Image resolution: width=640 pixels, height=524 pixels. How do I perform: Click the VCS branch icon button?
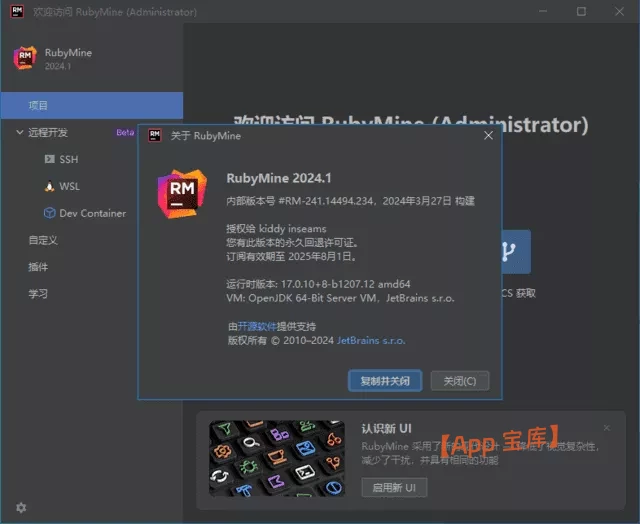[516, 252]
